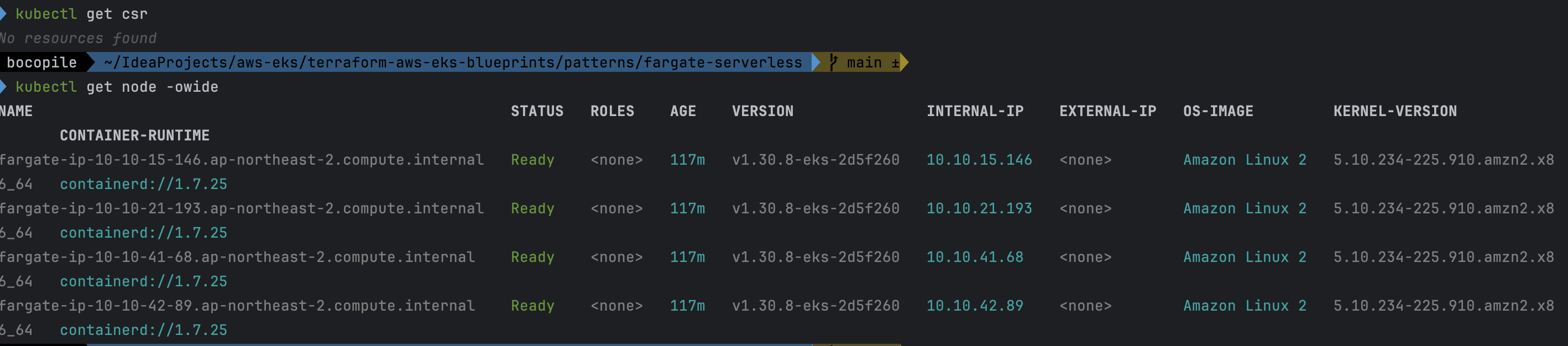Click the EXTERNAL-IP column header
The image size is (1568, 346).
pyautogui.click(x=1107, y=111)
